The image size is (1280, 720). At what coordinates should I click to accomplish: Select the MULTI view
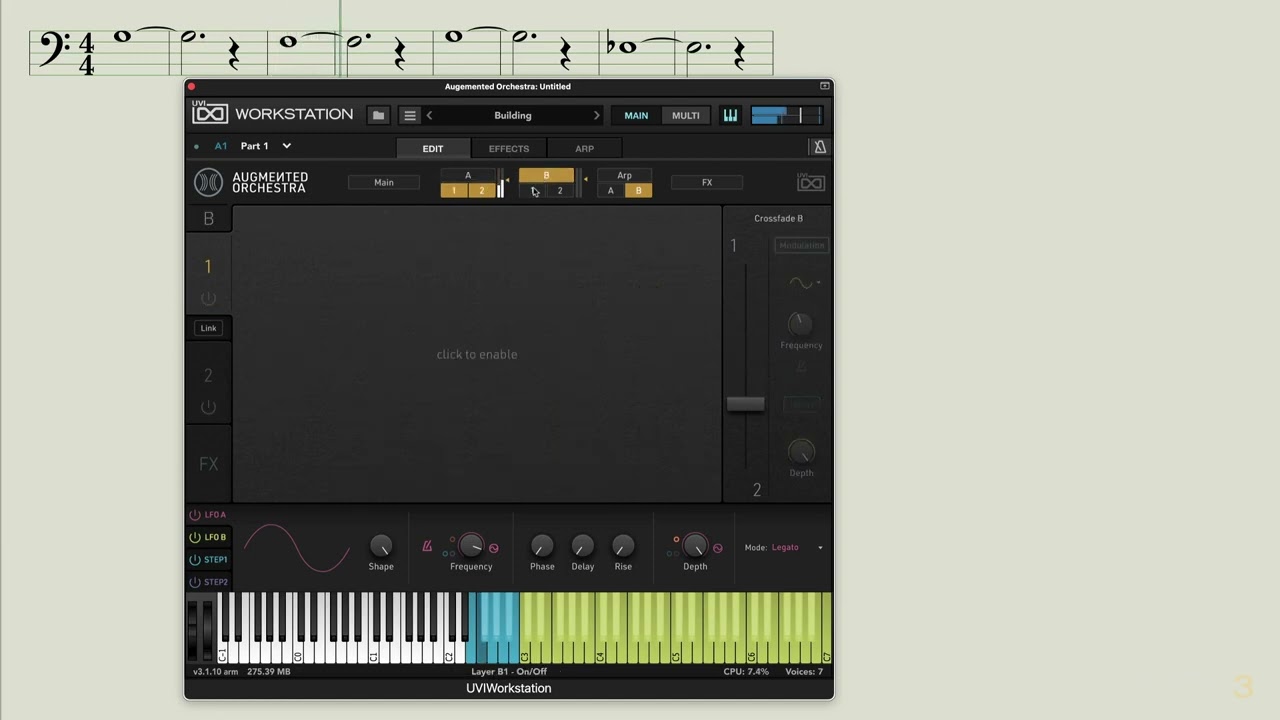coord(686,115)
